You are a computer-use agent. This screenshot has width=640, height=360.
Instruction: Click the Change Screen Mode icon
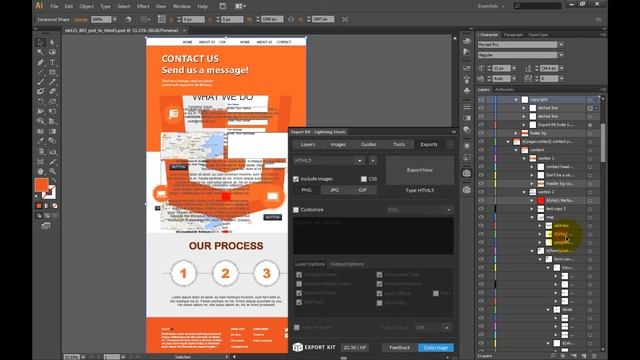pos(46,226)
